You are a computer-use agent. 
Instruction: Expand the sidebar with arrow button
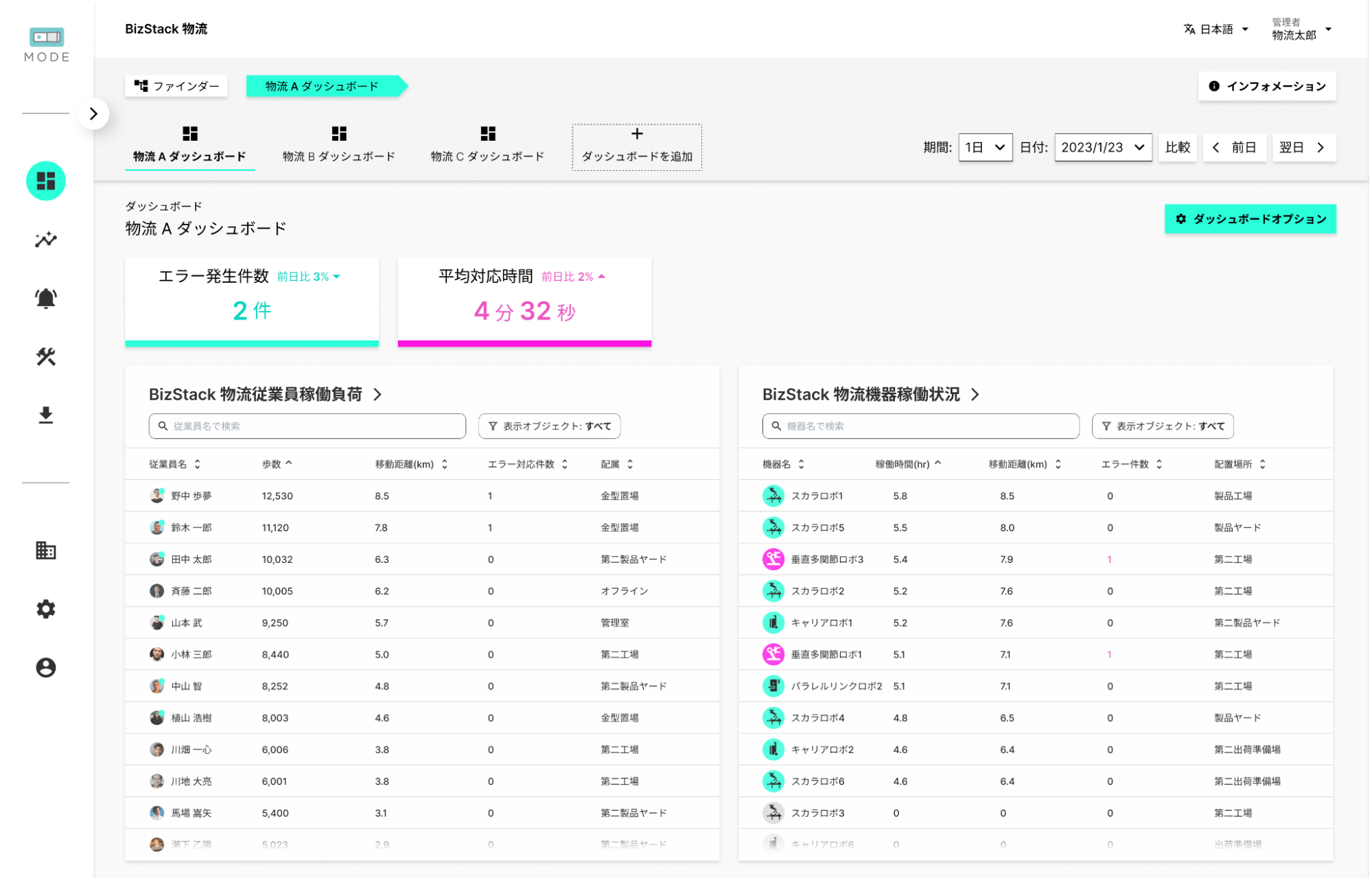pos(93,114)
